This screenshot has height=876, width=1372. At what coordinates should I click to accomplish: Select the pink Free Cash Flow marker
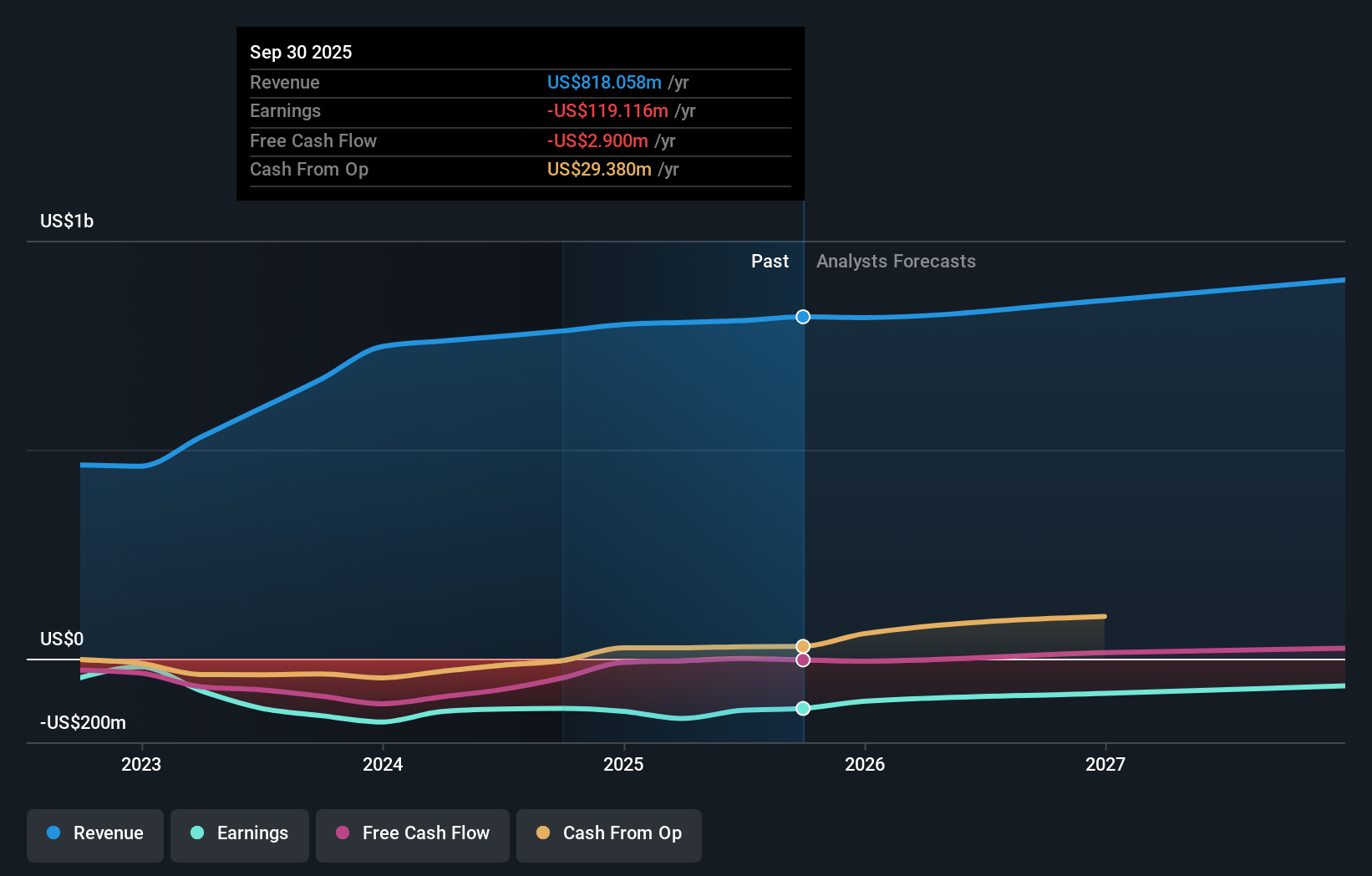(x=803, y=660)
